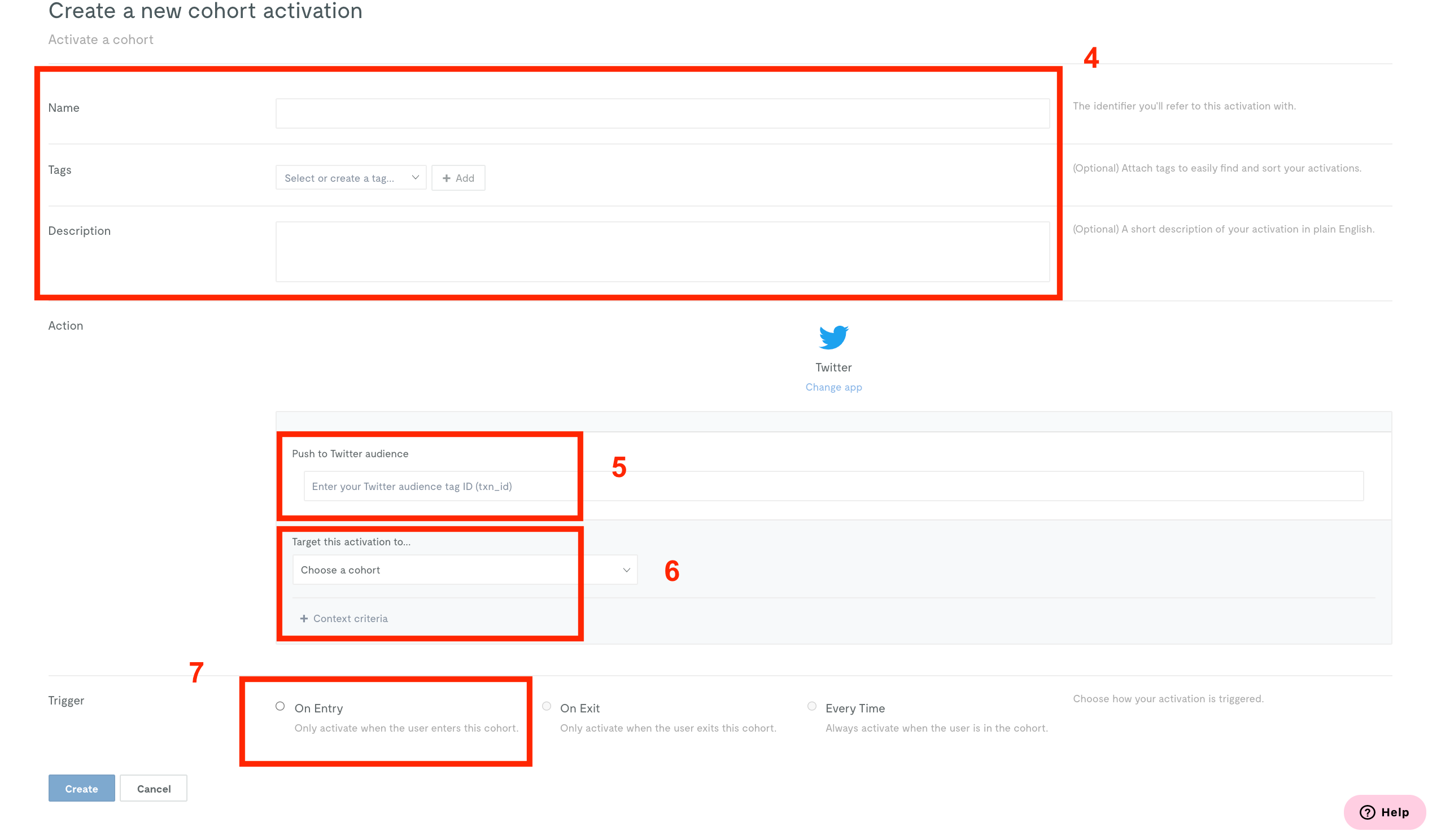
Task: Click 'Always activate when the user is in the cohort.'
Action: (937, 728)
